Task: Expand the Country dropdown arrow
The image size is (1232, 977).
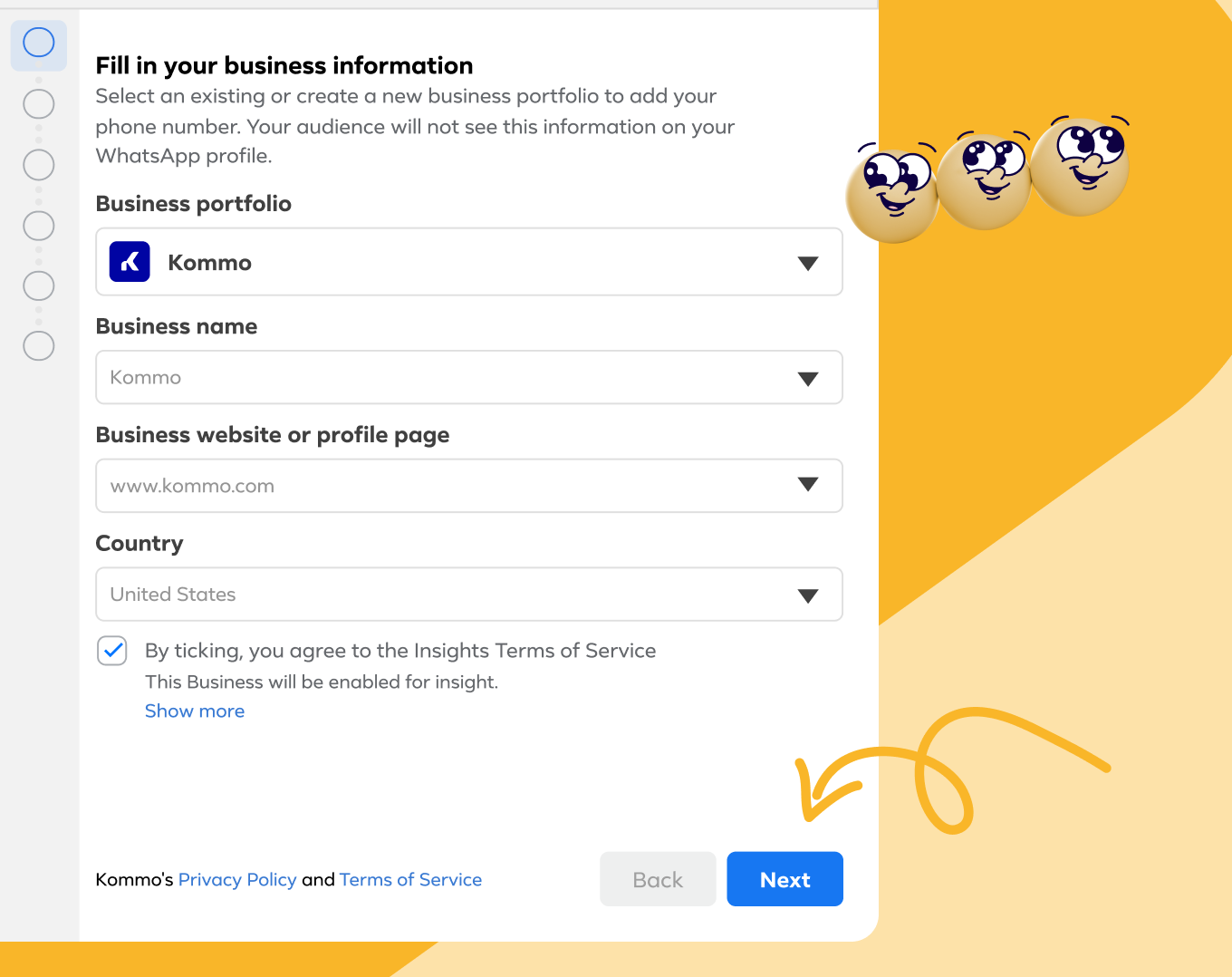Action: 808,595
